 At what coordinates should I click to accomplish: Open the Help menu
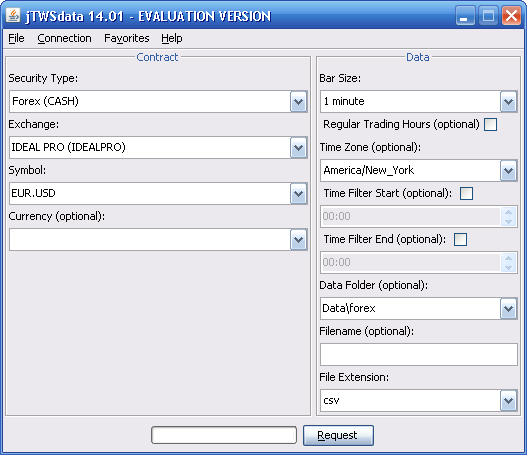coord(172,38)
